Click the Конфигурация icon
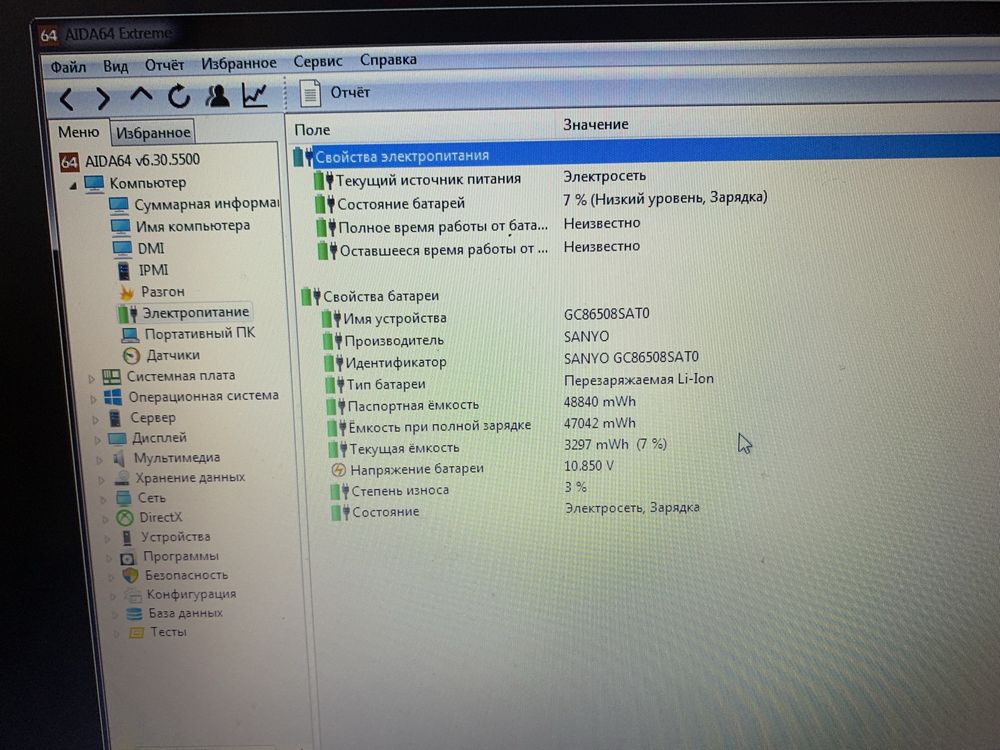 tap(133, 595)
